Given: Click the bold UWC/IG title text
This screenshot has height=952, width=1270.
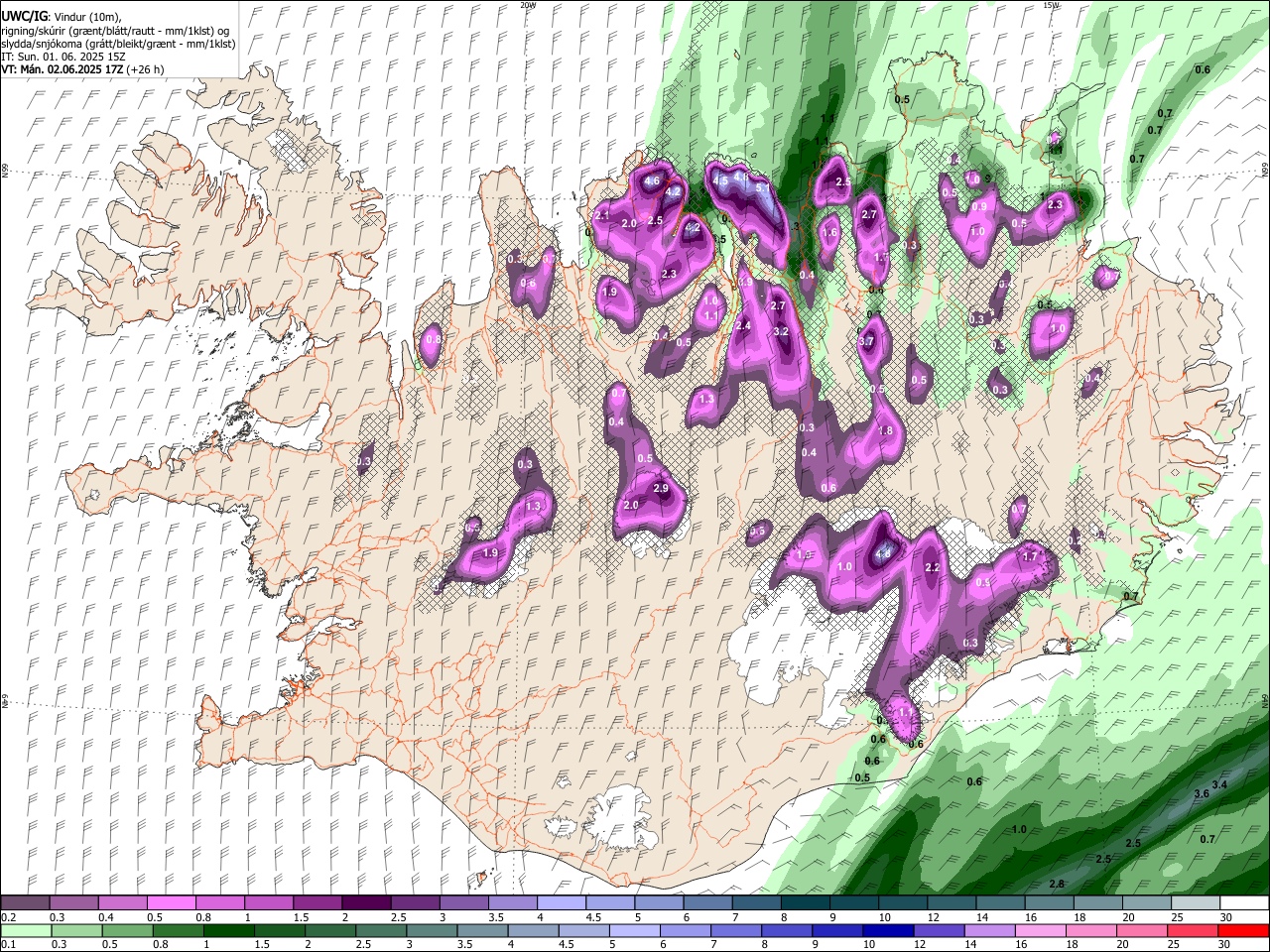Looking at the screenshot, I should tap(24, 16).
